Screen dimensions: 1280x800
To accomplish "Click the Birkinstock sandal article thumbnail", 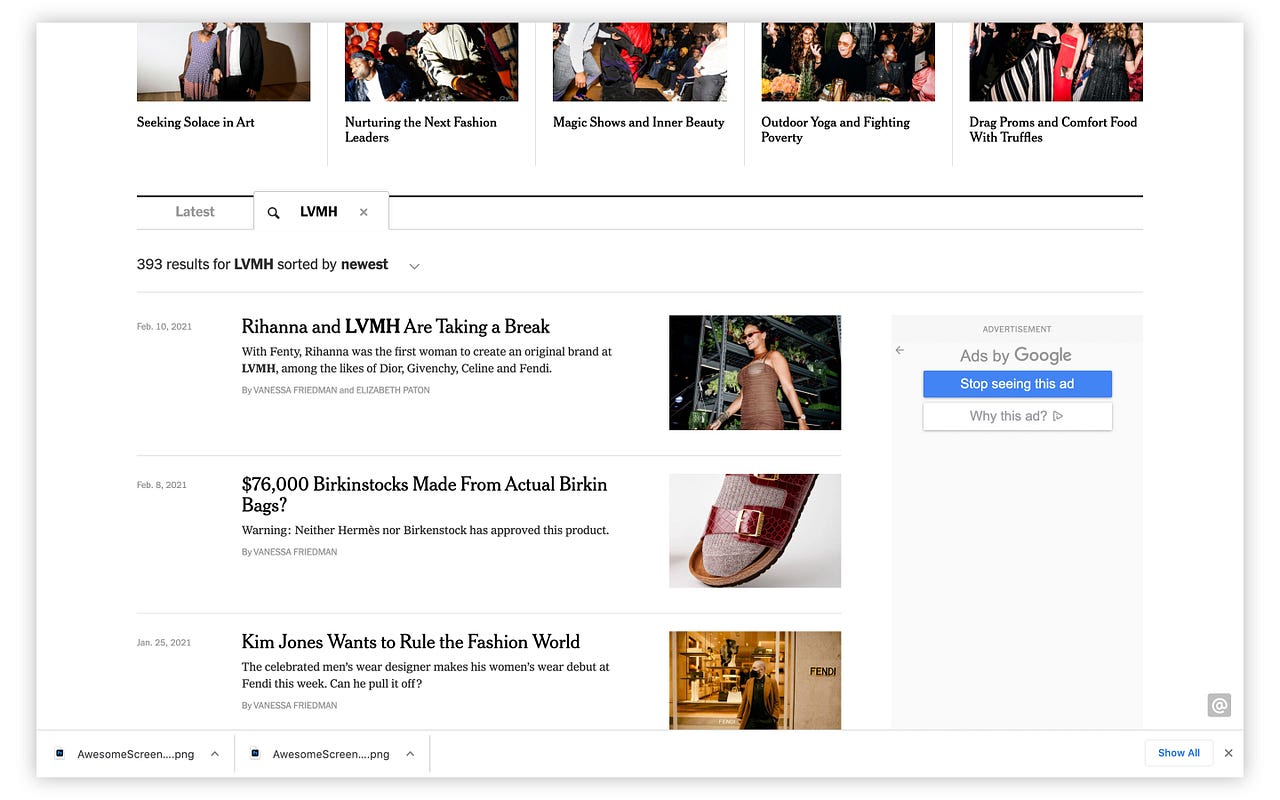I will pyautogui.click(x=755, y=530).
